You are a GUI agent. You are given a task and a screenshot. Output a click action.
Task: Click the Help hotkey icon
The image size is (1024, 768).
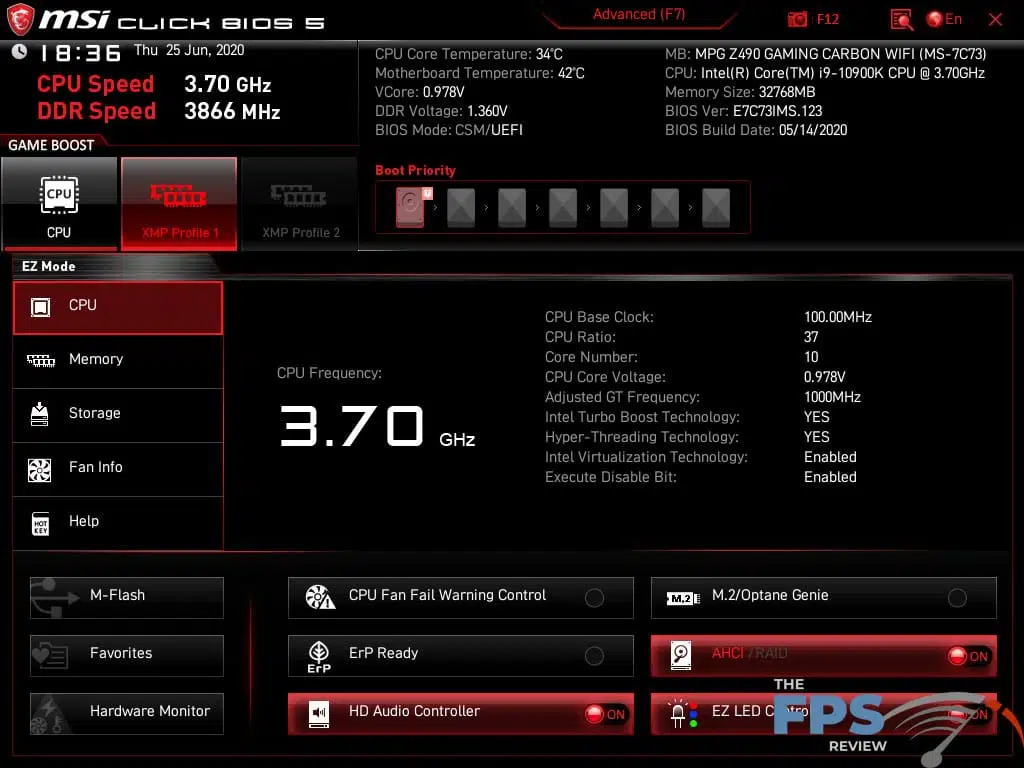40,523
